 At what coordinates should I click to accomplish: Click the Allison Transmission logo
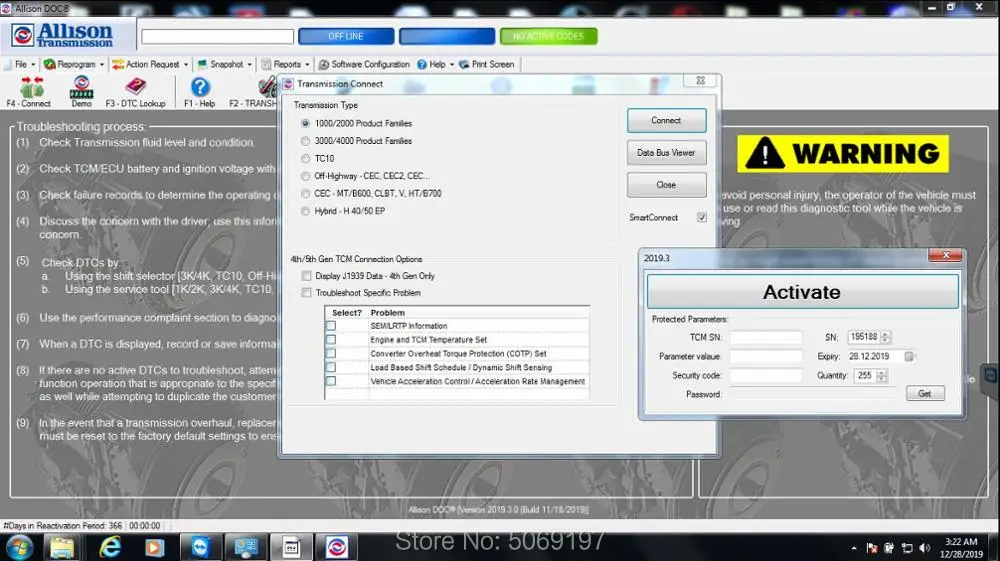62,35
